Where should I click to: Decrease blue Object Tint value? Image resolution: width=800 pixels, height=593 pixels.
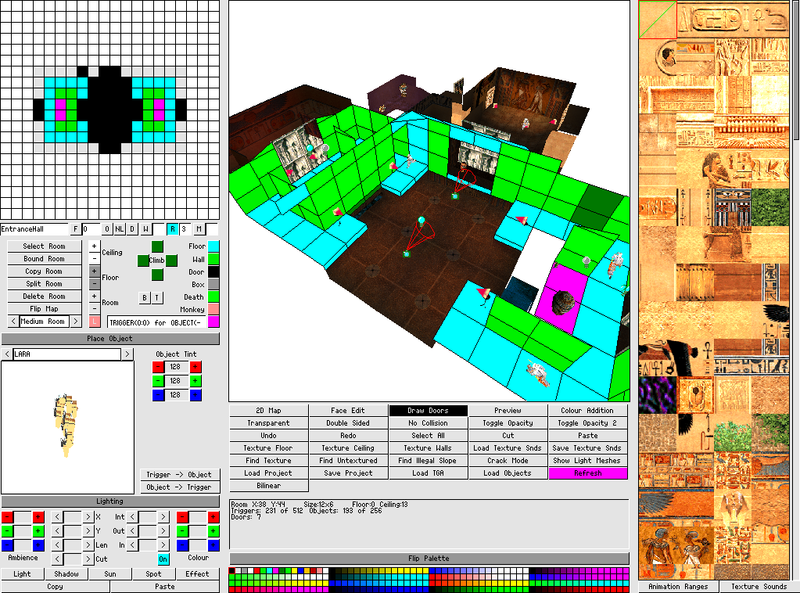(x=158, y=394)
